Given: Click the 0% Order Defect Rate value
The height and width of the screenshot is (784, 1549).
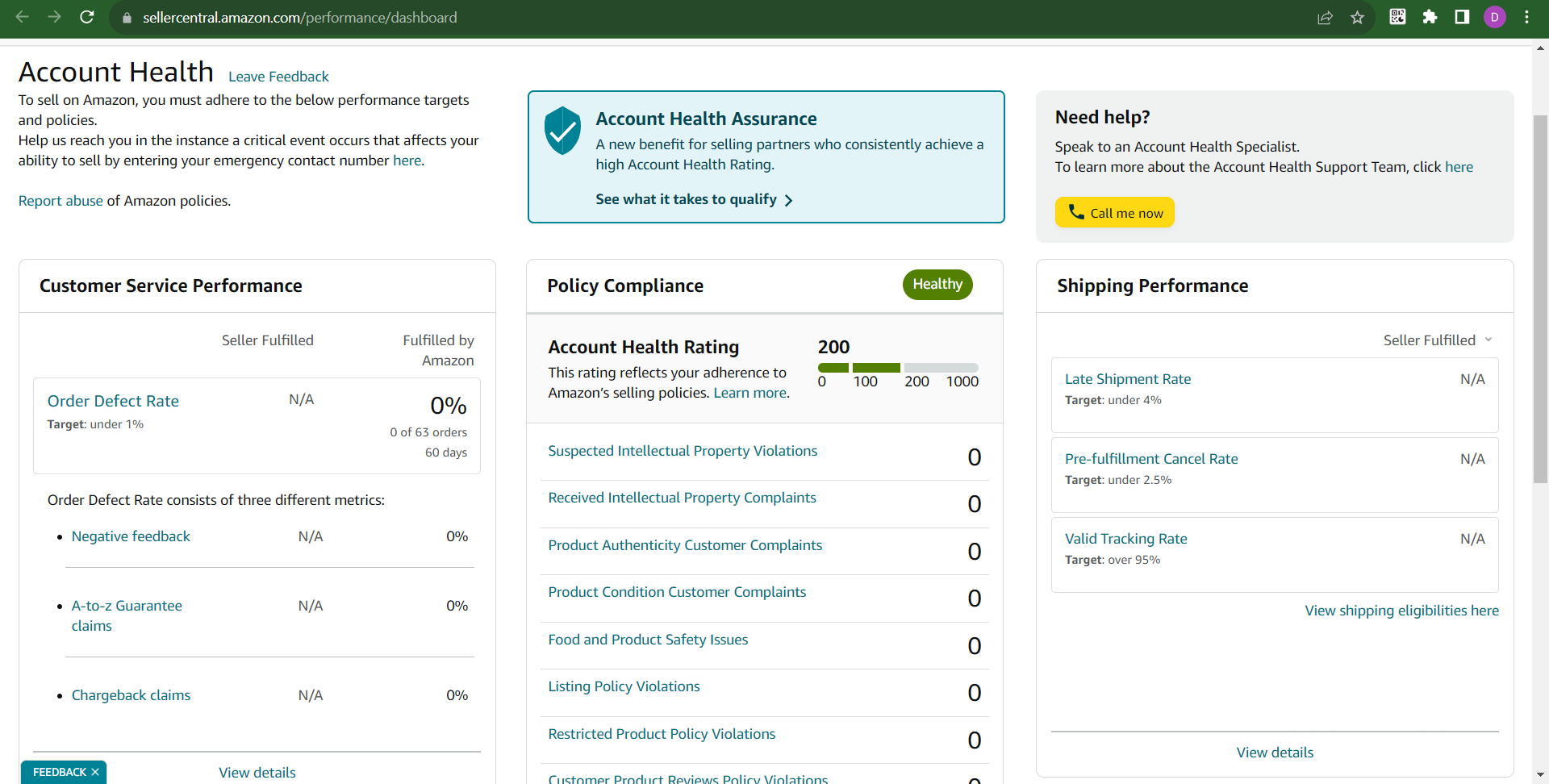Looking at the screenshot, I should (x=449, y=405).
